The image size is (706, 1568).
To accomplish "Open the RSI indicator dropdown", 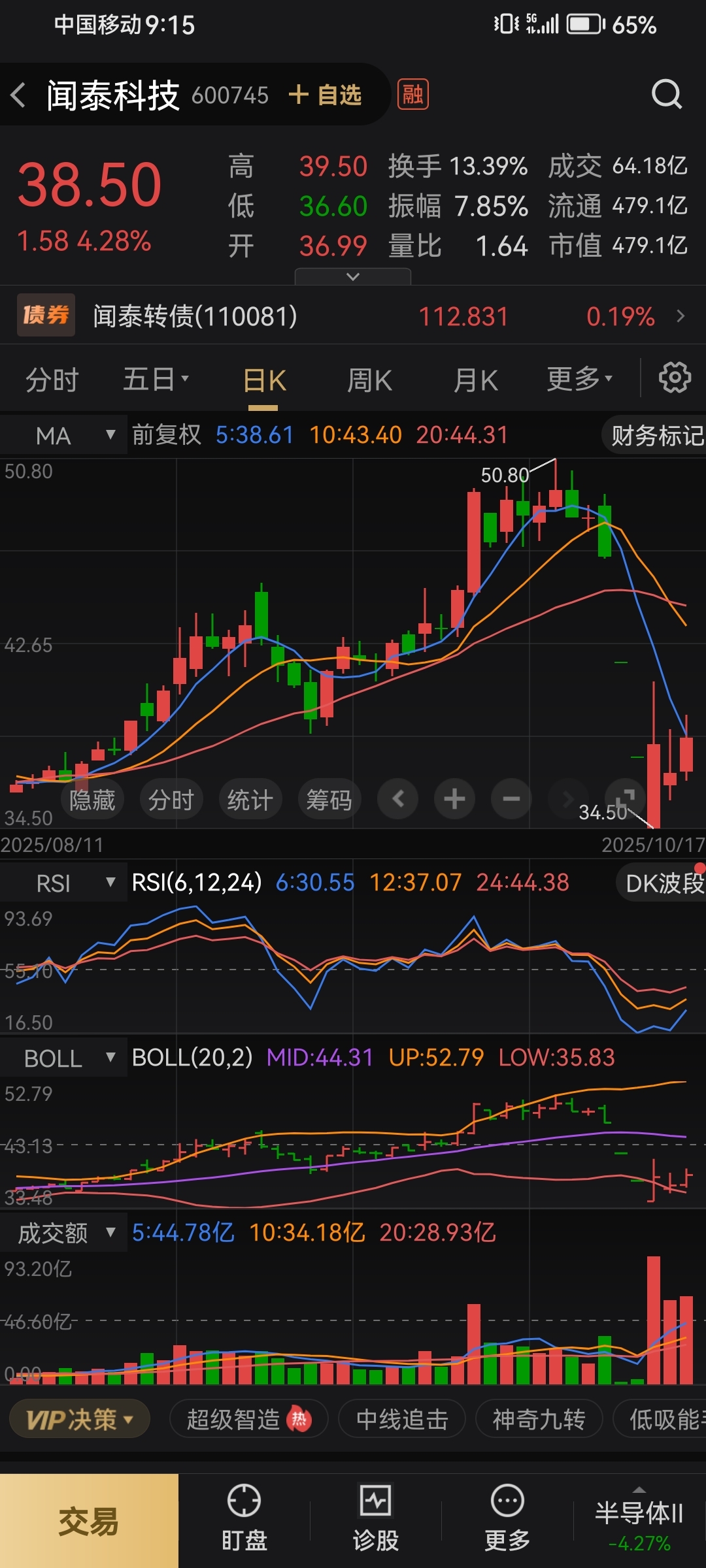I will (x=63, y=883).
